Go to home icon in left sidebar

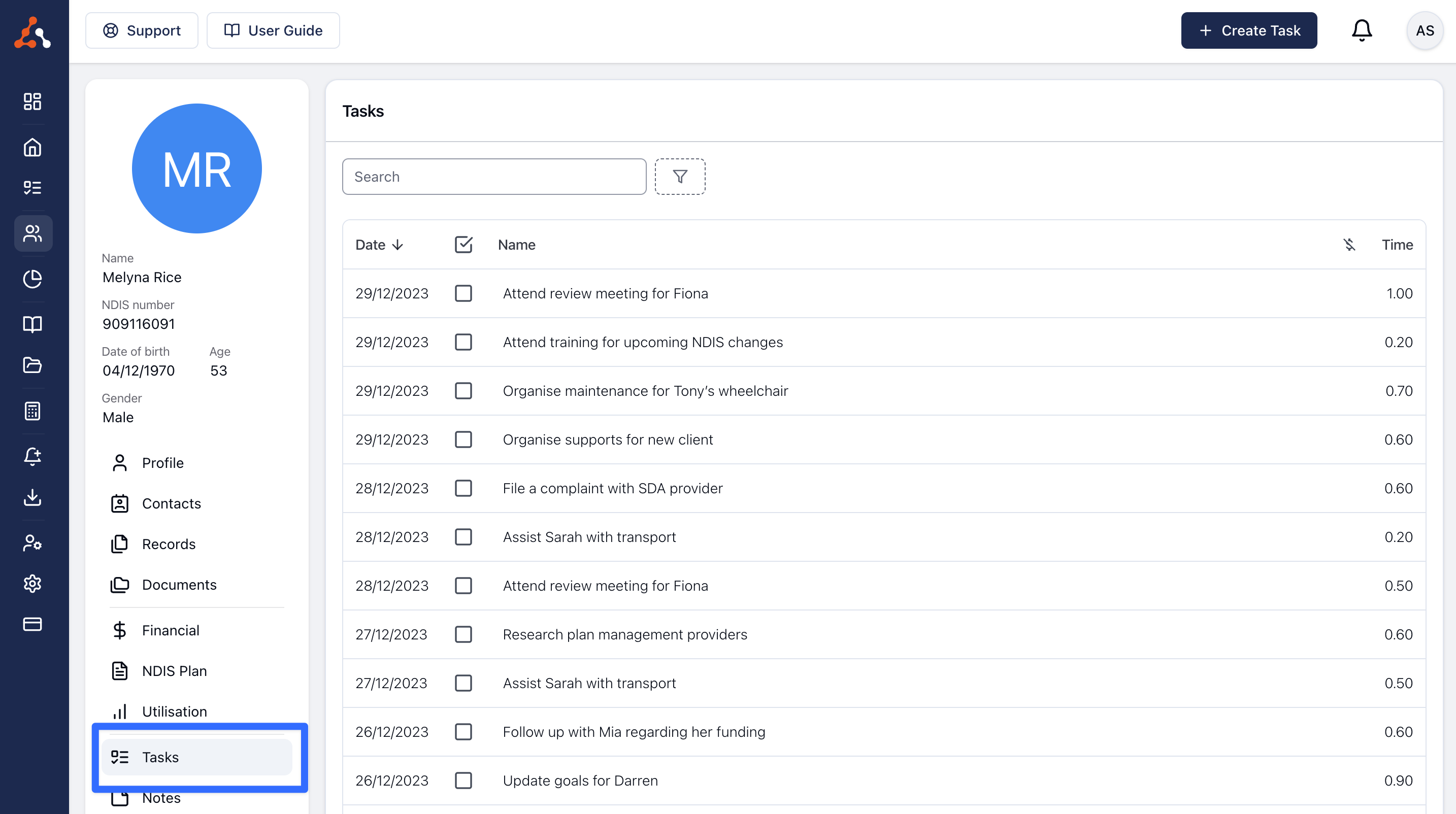click(x=32, y=148)
